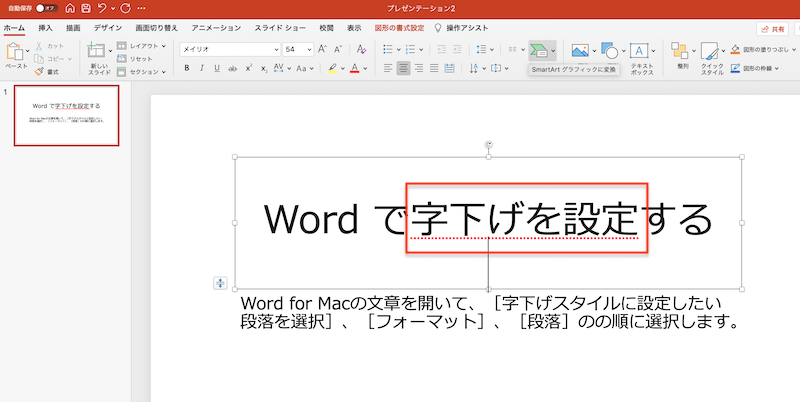Insert a テキストボックス text box

click(642, 59)
